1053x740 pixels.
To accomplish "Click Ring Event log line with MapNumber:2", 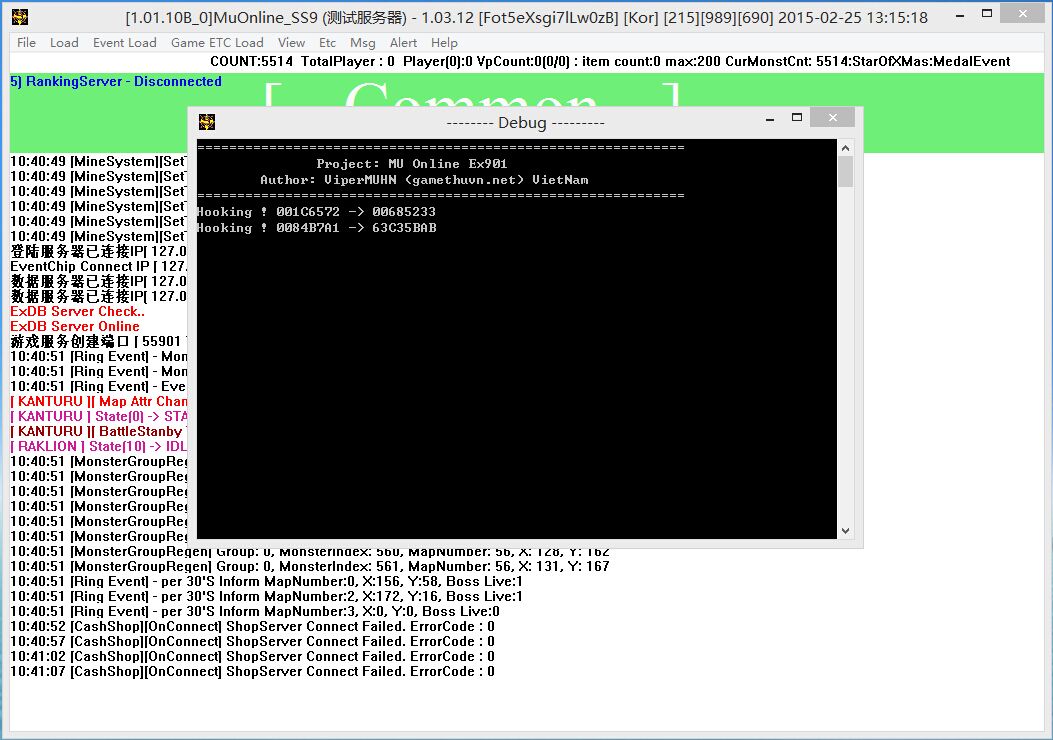I will [x=267, y=596].
